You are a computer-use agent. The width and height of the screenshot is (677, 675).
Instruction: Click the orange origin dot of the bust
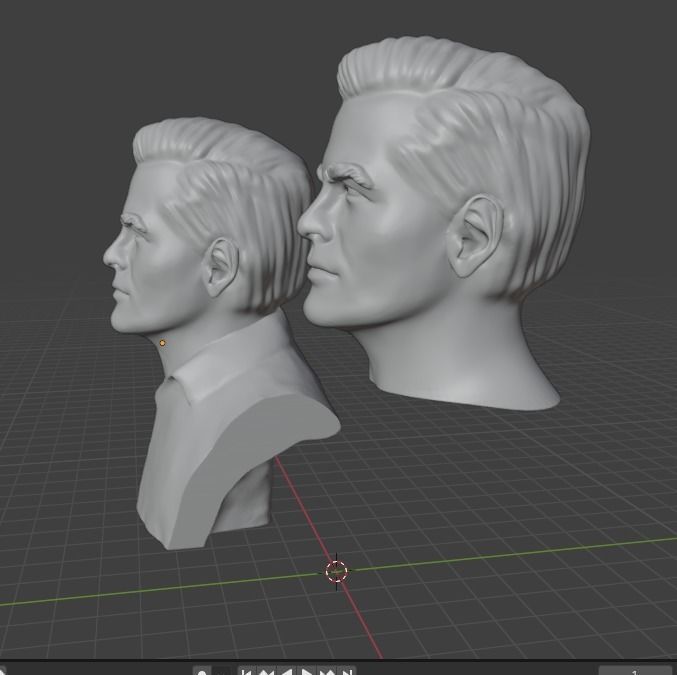162,343
